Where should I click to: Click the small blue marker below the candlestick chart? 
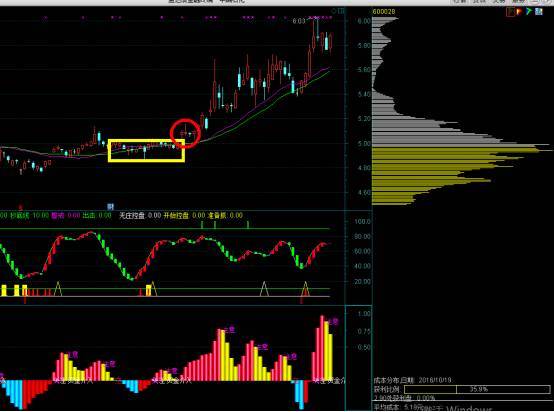coord(110,206)
